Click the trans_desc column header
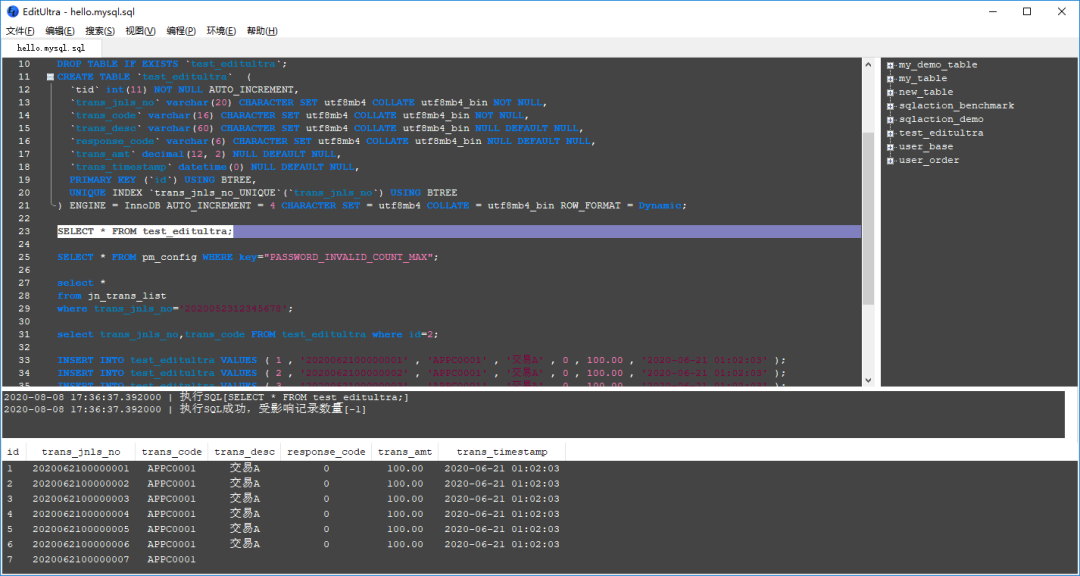1080x576 pixels. [244, 452]
